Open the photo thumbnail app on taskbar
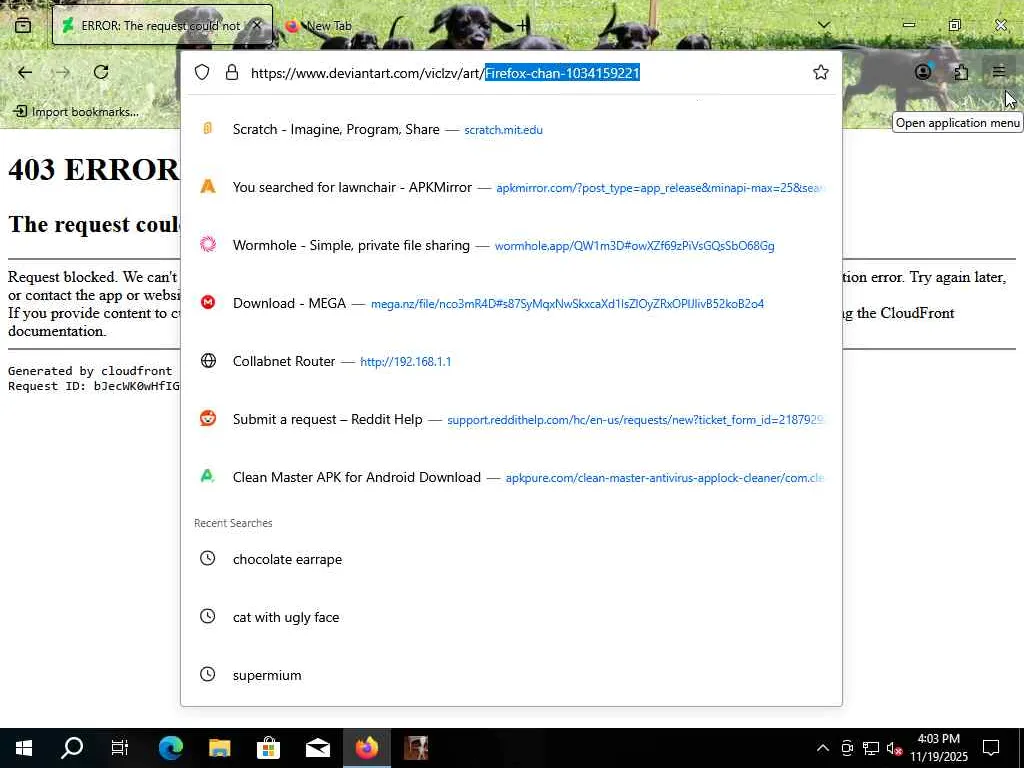Viewport: 1024px width, 768px height. [415, 748]
